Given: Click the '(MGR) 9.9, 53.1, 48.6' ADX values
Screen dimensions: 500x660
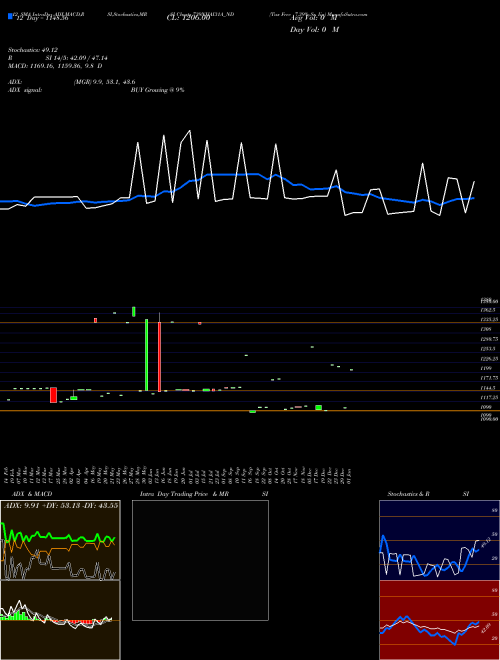Looking at the screenshot, I should [x=104, y=82].
